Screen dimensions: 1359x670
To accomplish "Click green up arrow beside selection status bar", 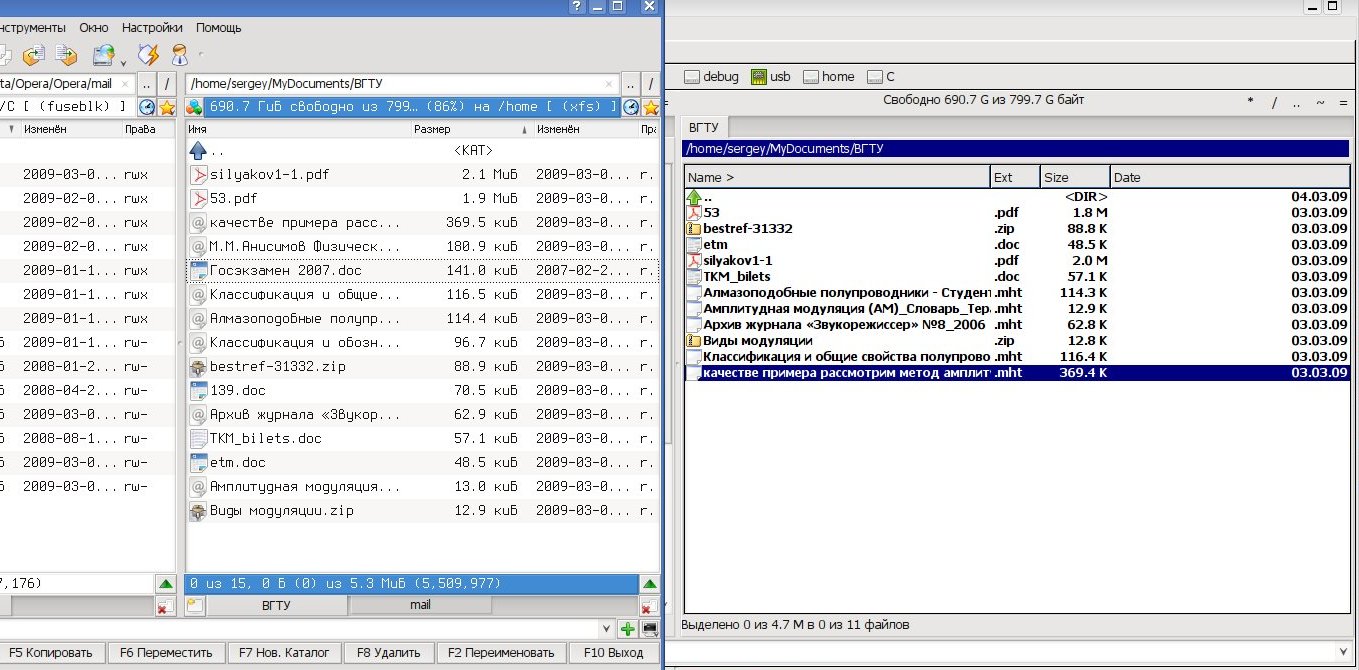I will pyautogui.click(x=649, y=584).
